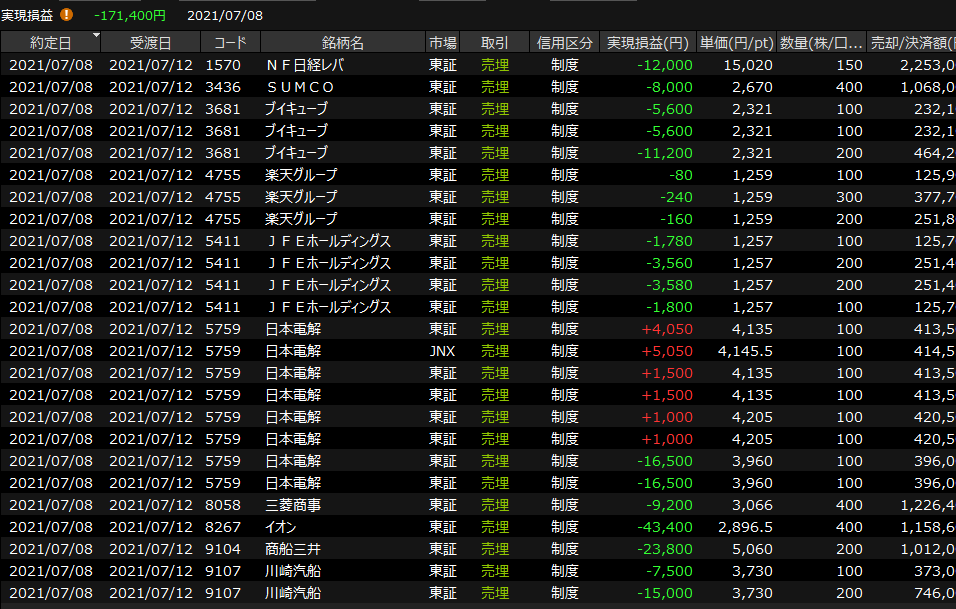Click the orange info icon beside 実現損益
The image size is (956, 609).
(x=67, y=15)
